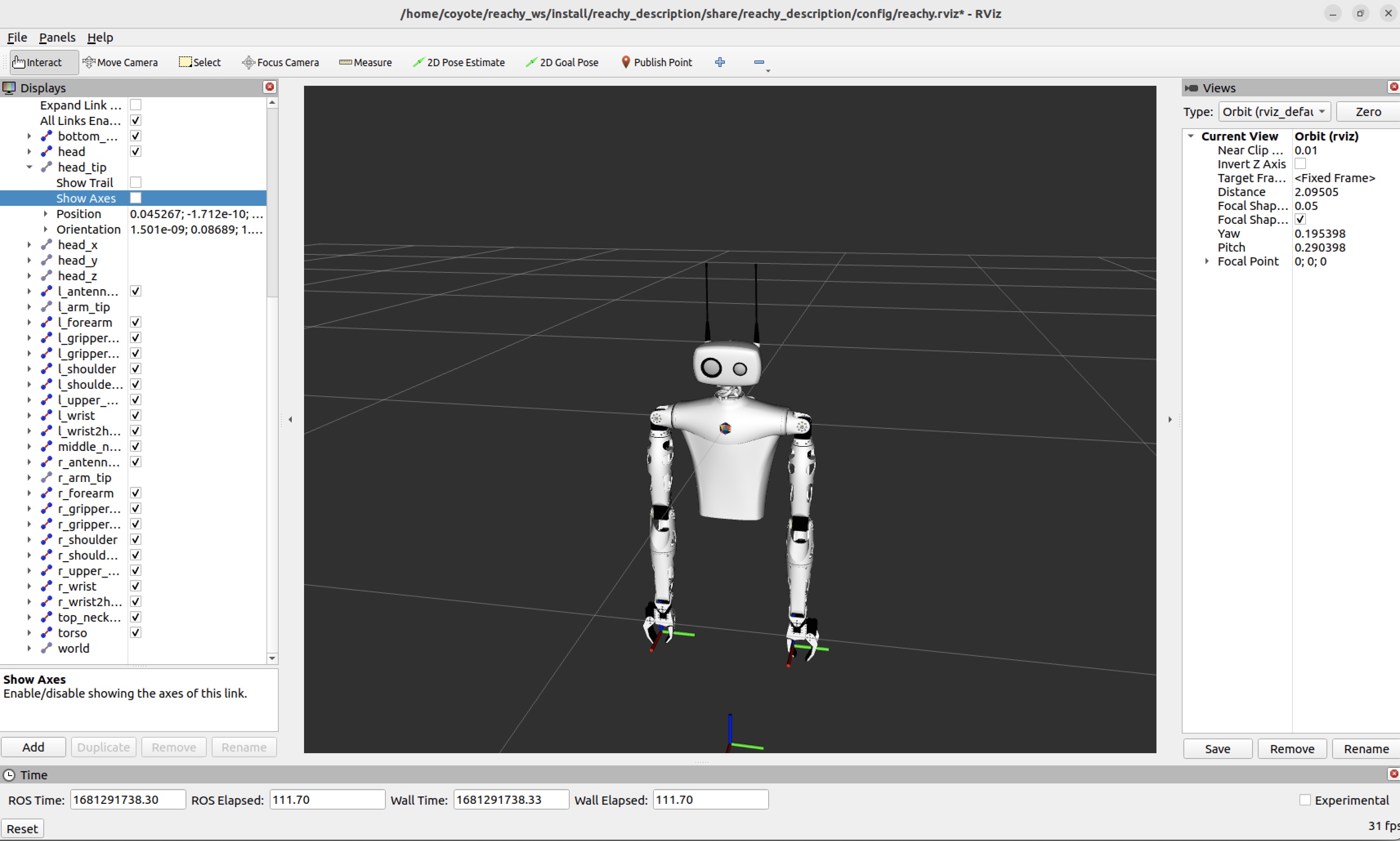This screenshot has height=841, width=1400.
Task: Expand the Orientation property of head_tip
Action: 45,230
